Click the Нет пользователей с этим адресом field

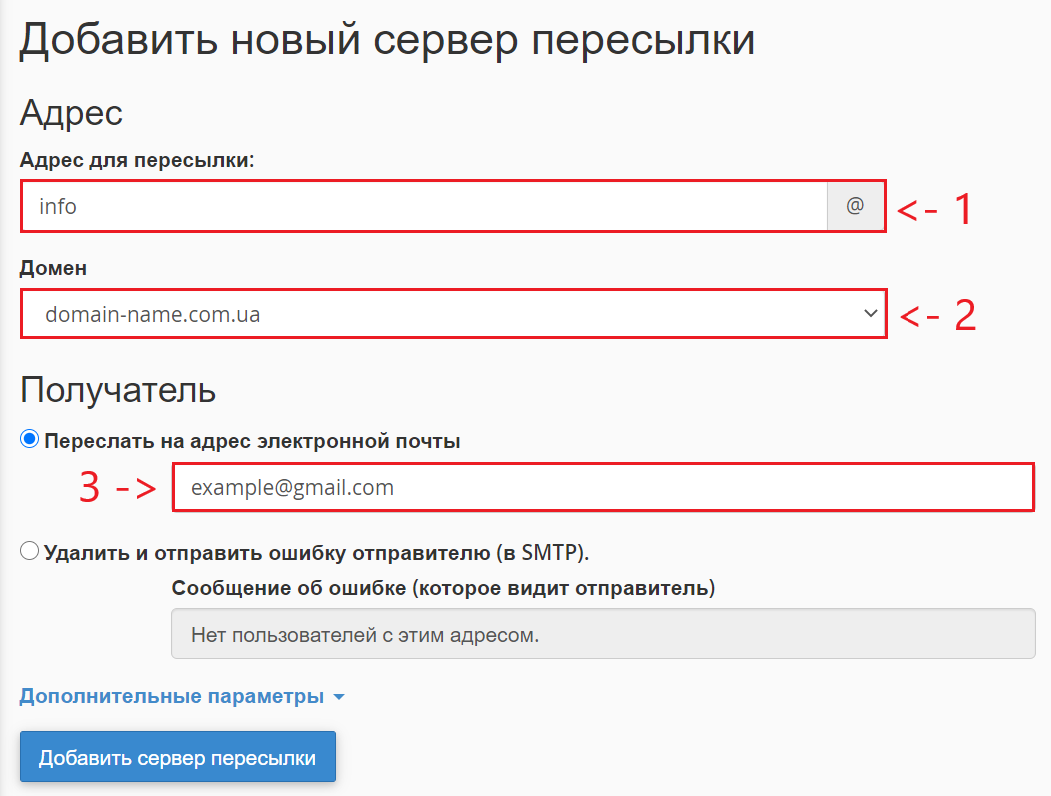(602, 635)
